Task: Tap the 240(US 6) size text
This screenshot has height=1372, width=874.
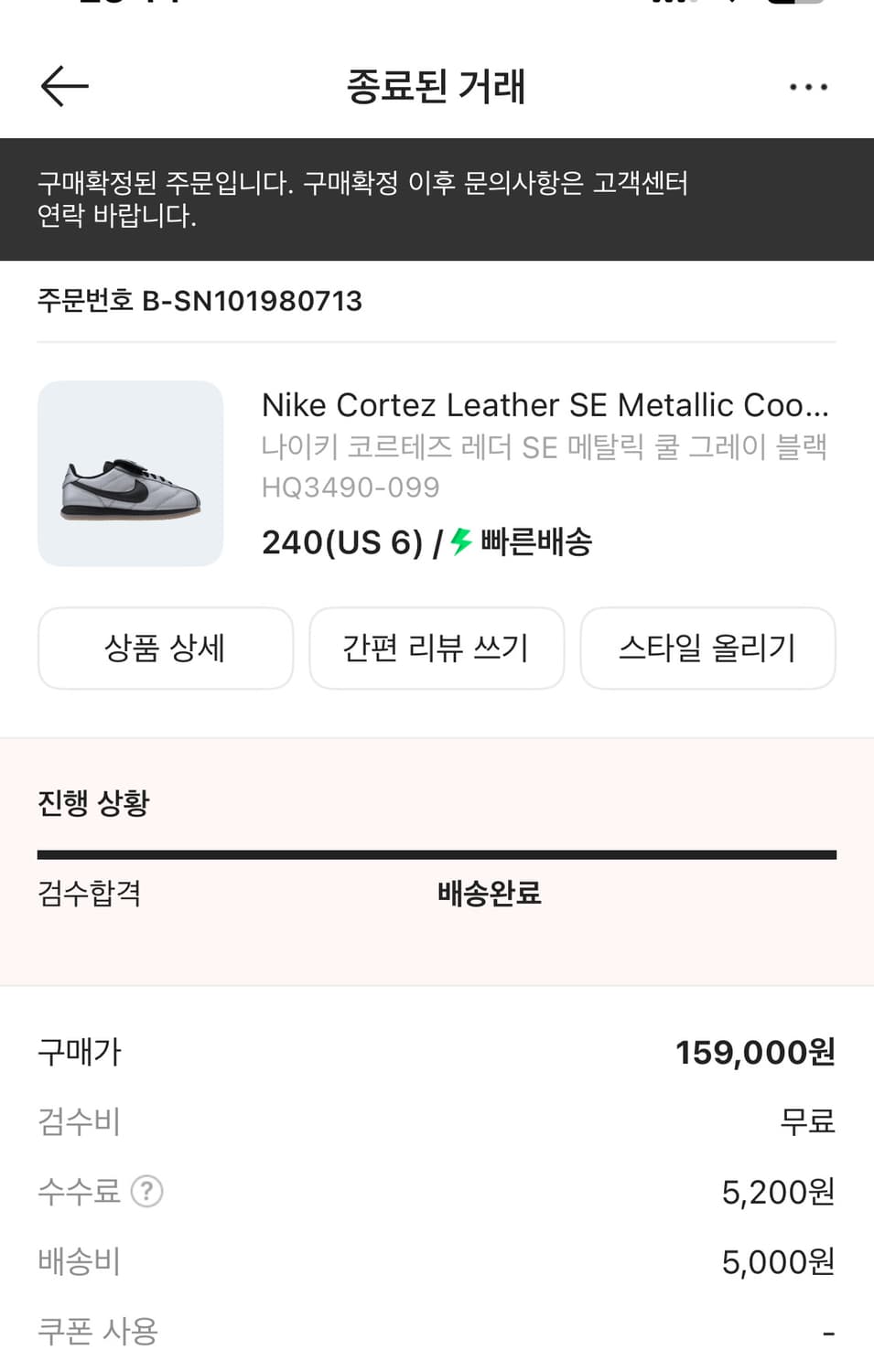Action: pos(342,542)
